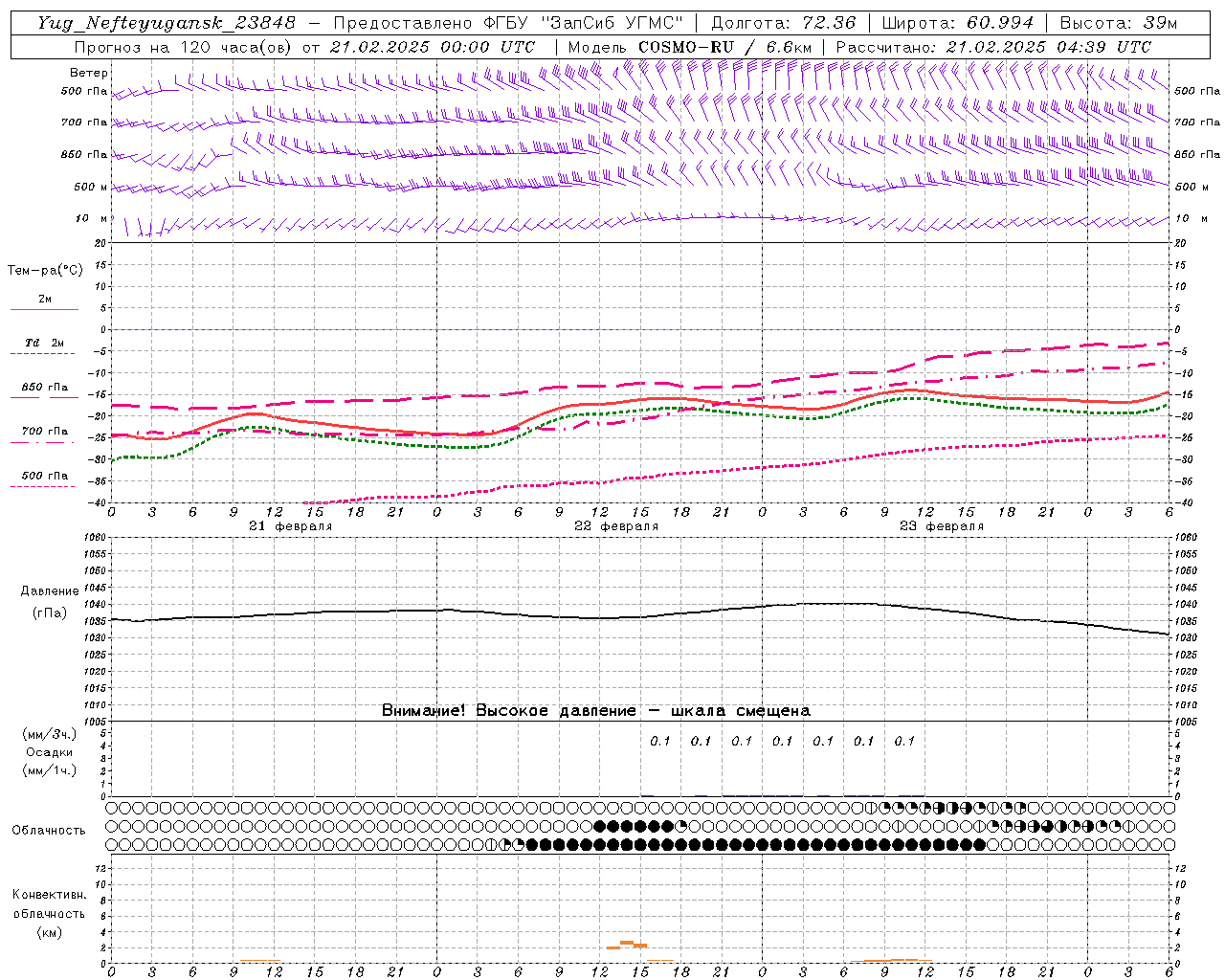Image resolution: width=1225 pixels, height=980 pixels.
Task: Click the Долгота: 72.36 header field
Action: [783, 23]
